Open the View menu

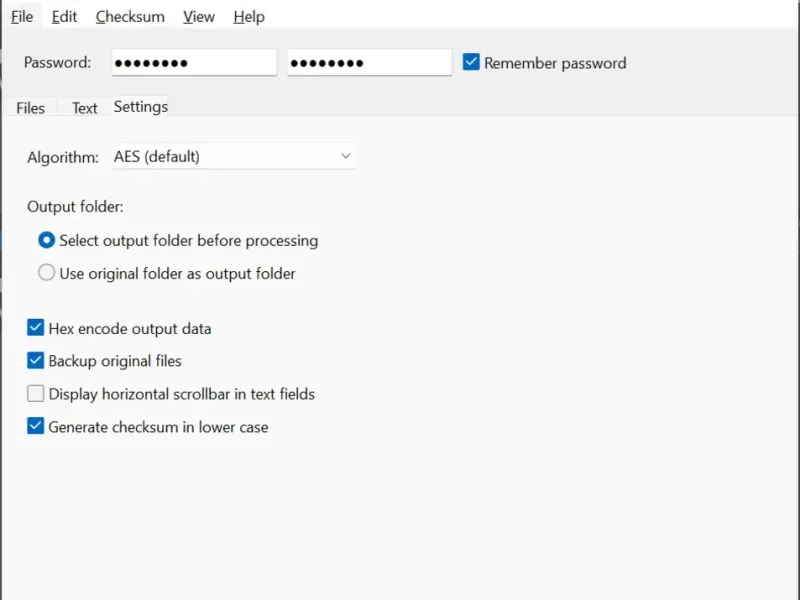tap(199, 17)
